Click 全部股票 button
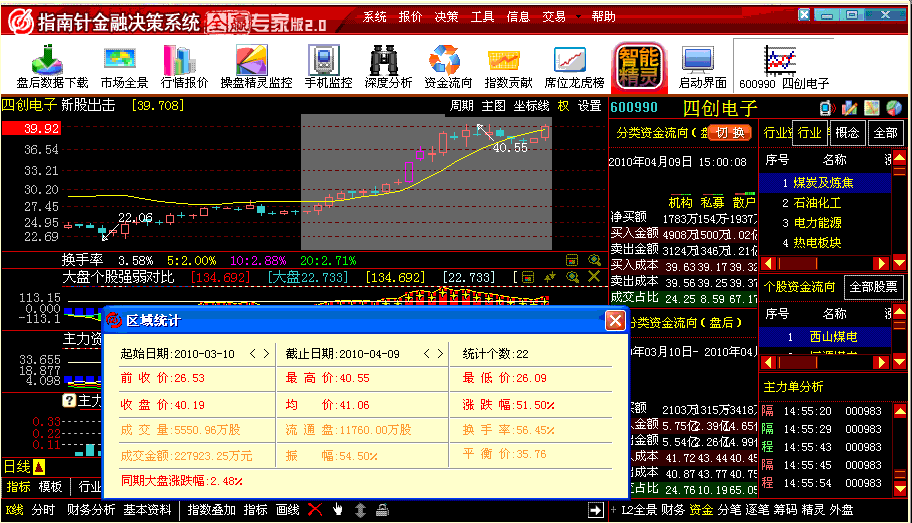 (x=874, y=287)
